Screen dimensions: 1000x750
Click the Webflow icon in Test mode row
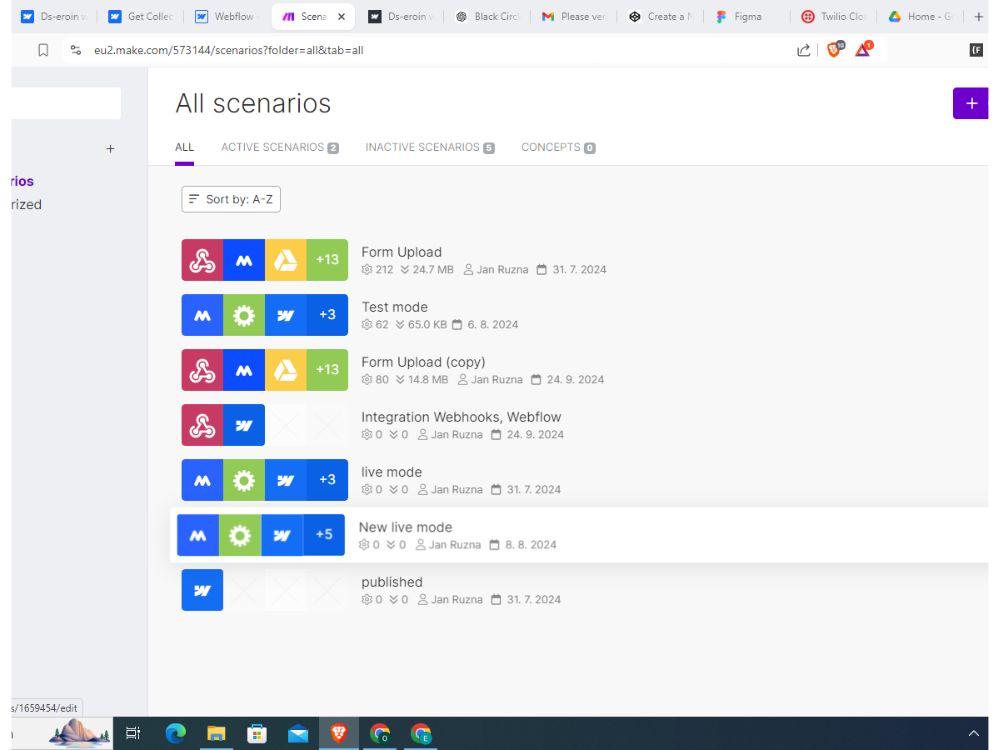286,315
